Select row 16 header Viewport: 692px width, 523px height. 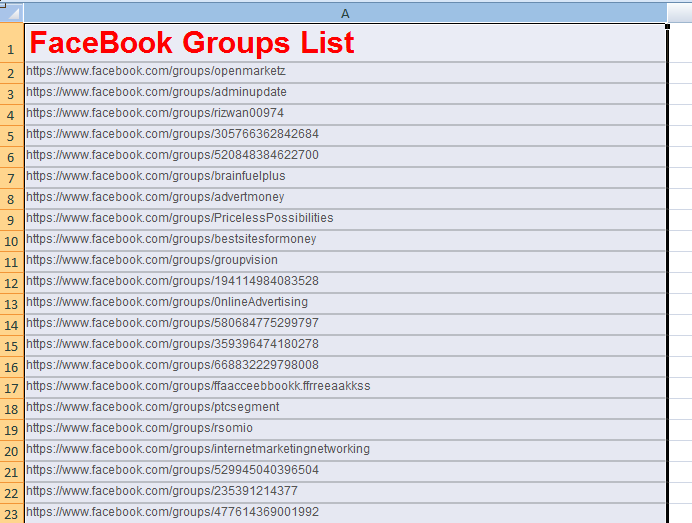(x=12, y=366)
